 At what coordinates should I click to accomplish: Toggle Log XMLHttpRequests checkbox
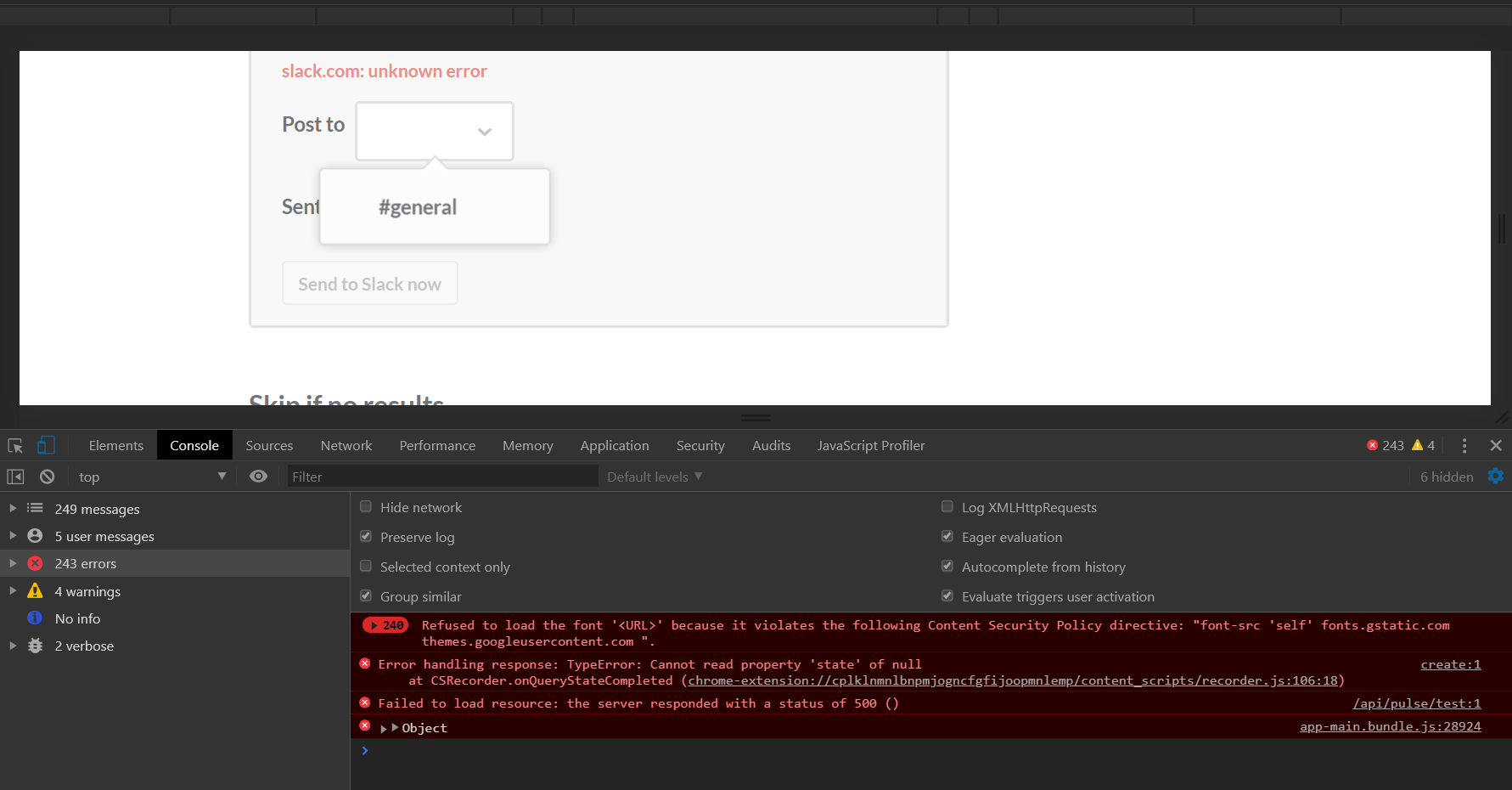coord(947,506)
